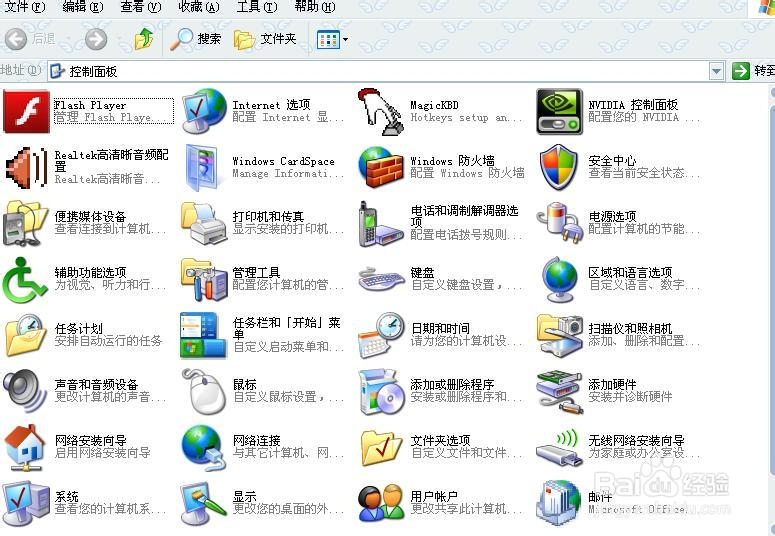Click the 转到 go button
The width and height of the screenshot is (775, 536).
(x=753, y=71)
